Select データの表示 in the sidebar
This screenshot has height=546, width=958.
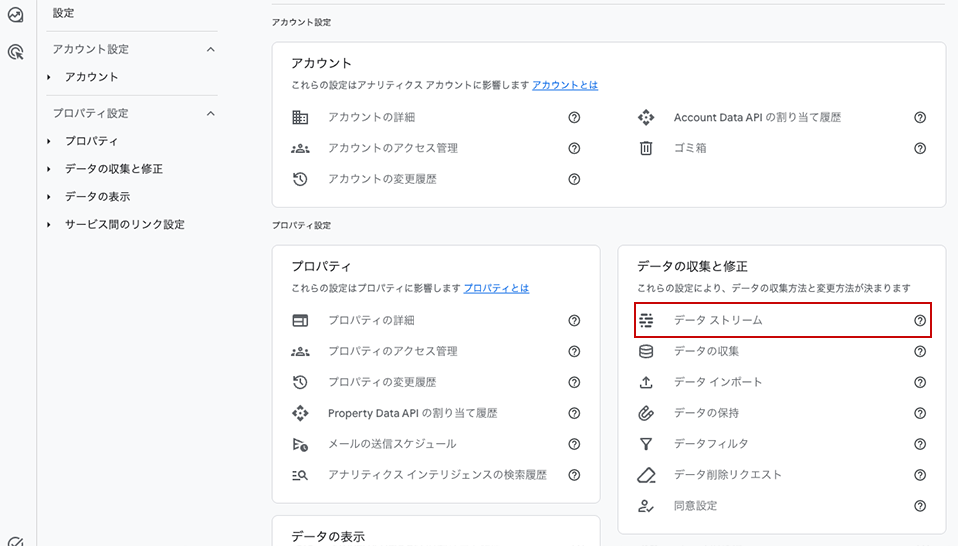tap(97, 197)
